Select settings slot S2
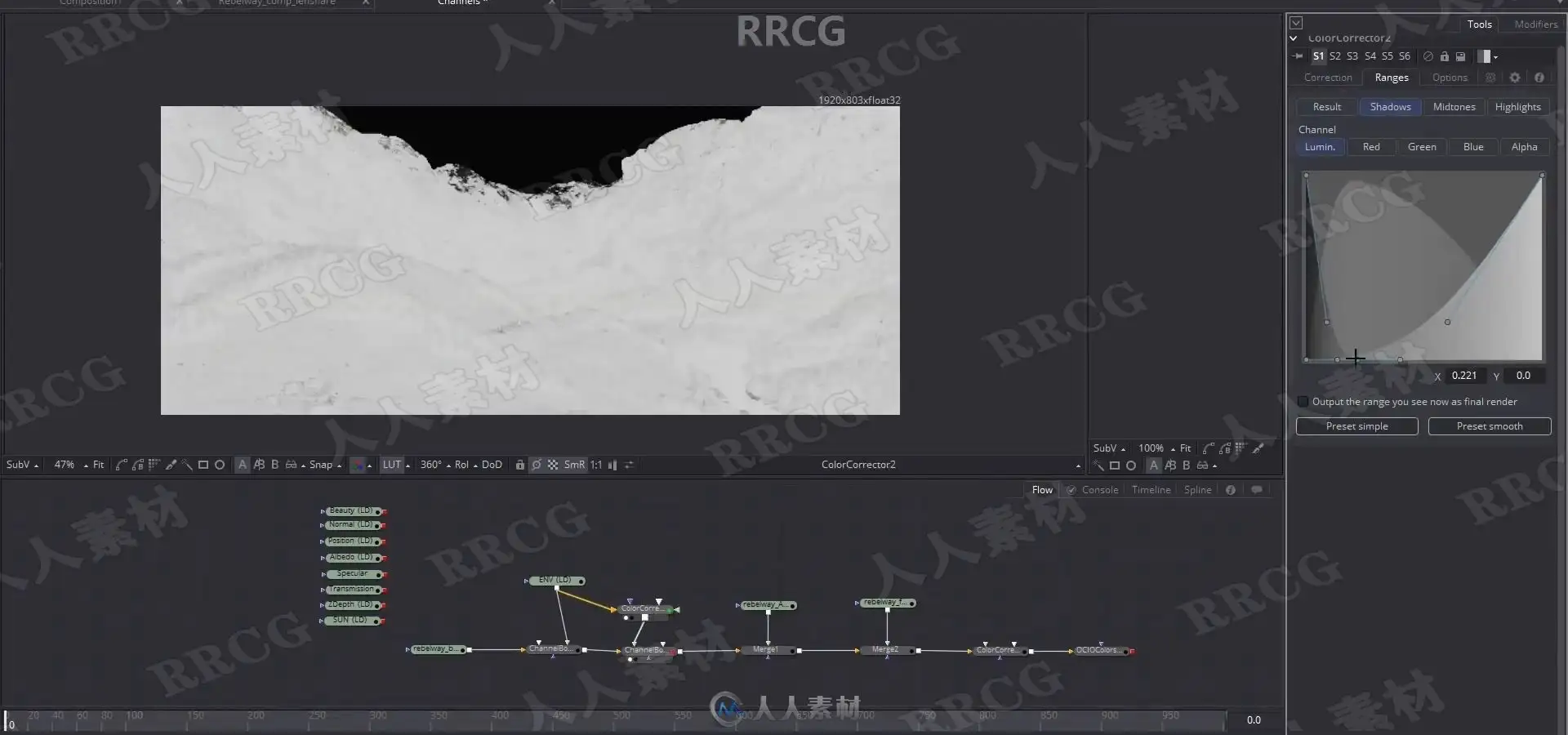The height and width of the screenshot is (735, 1568). [x=1335, y=56]
